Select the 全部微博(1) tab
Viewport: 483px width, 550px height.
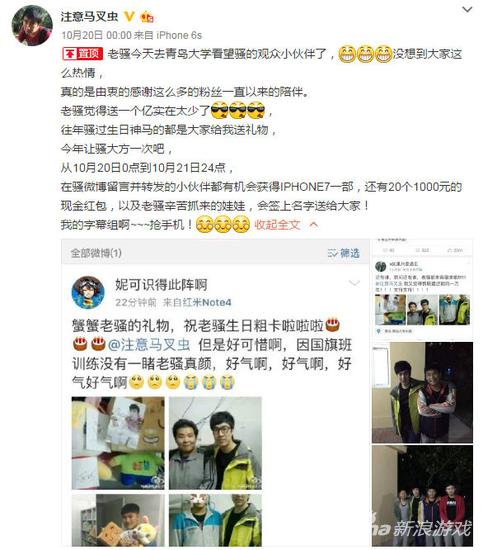click(96, 253)
